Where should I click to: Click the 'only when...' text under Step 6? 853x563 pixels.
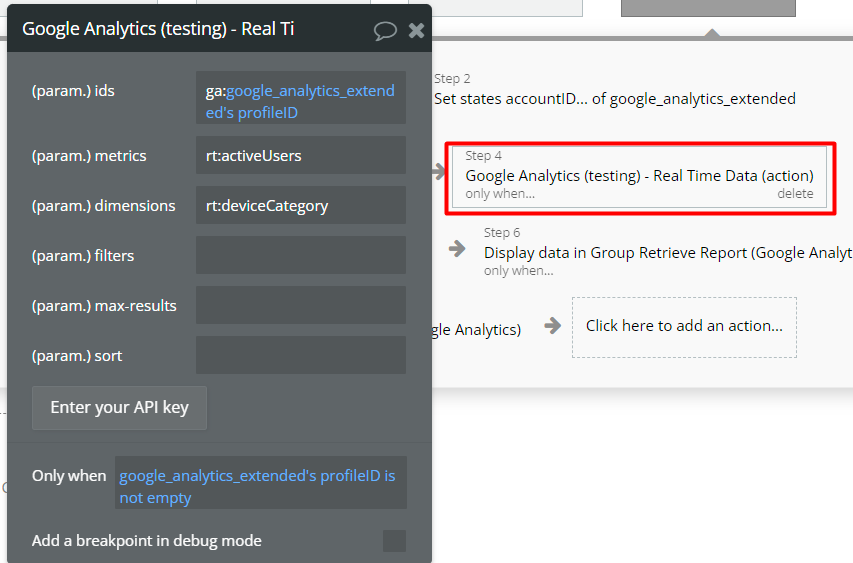(518, 271)
